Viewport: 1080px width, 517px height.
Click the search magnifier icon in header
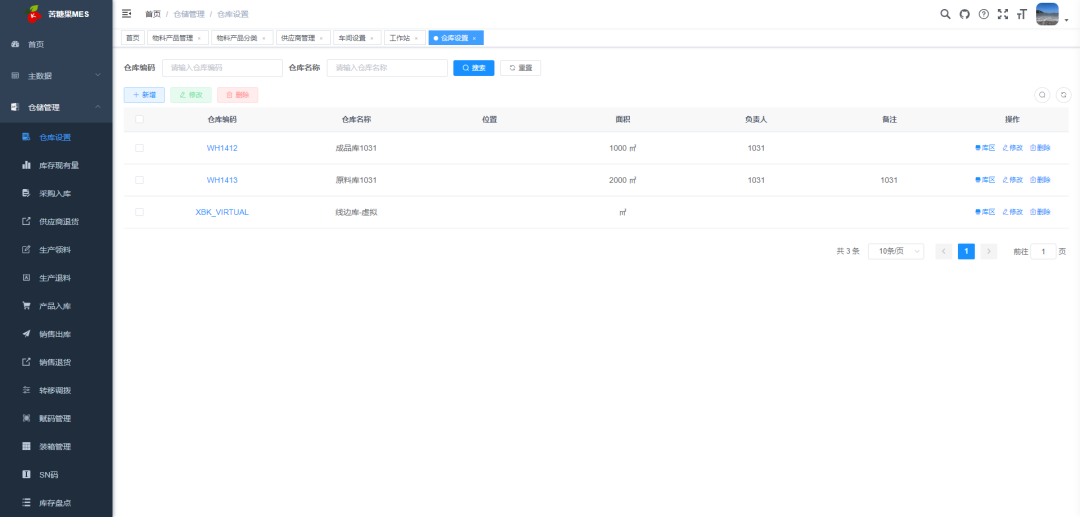(x=945, y=14)
